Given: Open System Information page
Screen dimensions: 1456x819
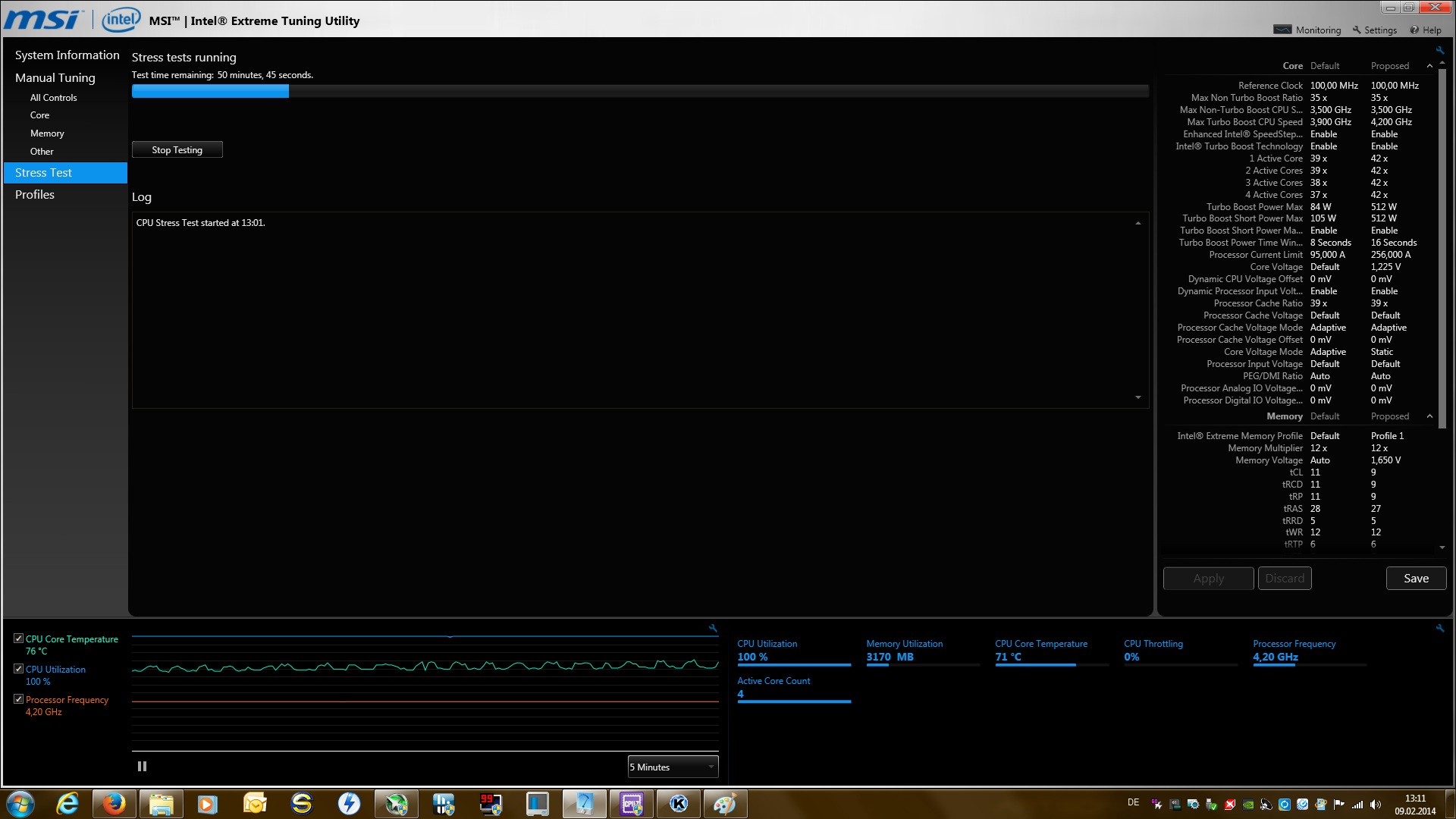Looking at the screenshot, I should tap(67, 55).
